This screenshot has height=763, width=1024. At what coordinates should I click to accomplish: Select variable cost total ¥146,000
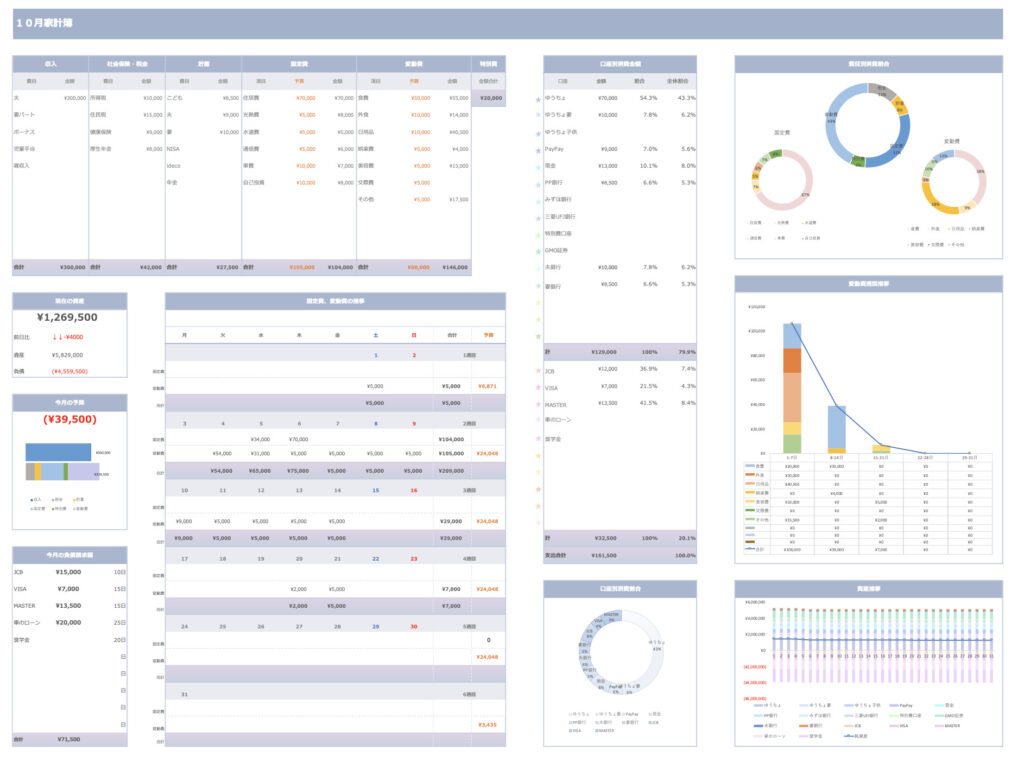click(455, 267)
